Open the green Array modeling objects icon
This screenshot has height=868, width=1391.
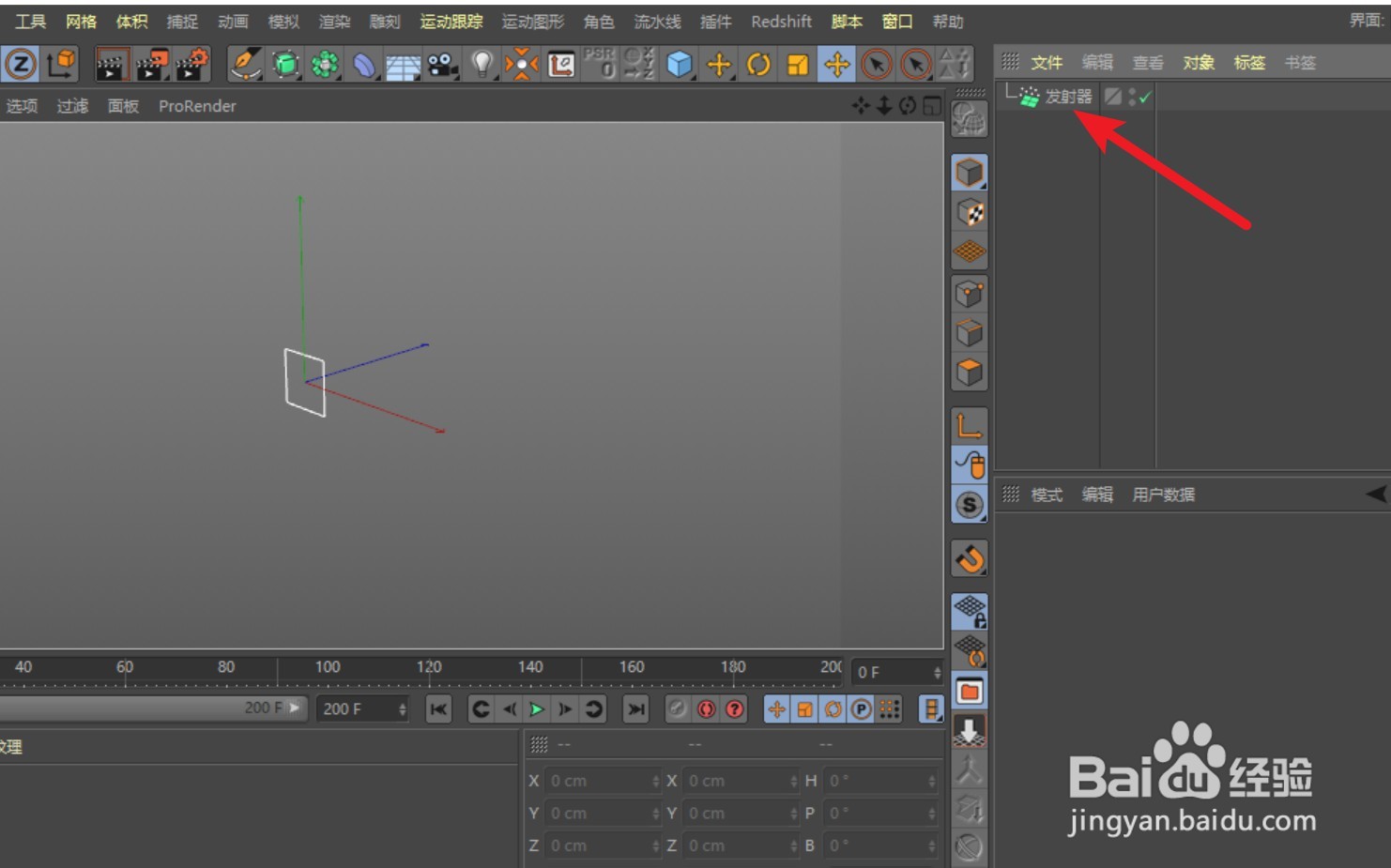pyautogui.click(x=325, y=64)
